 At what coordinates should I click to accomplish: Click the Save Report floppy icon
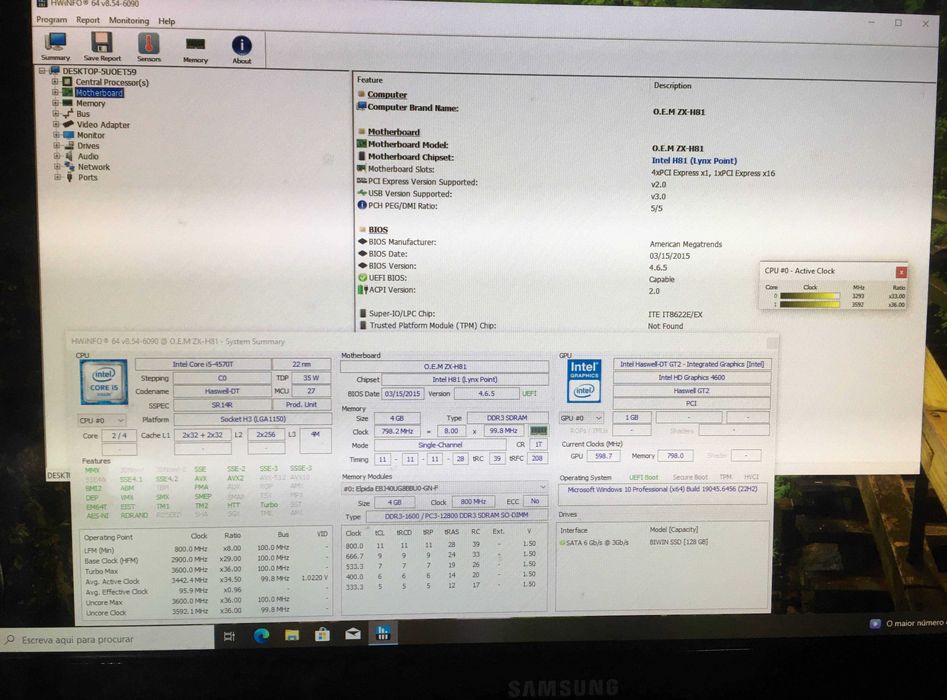tap(102, 47)
